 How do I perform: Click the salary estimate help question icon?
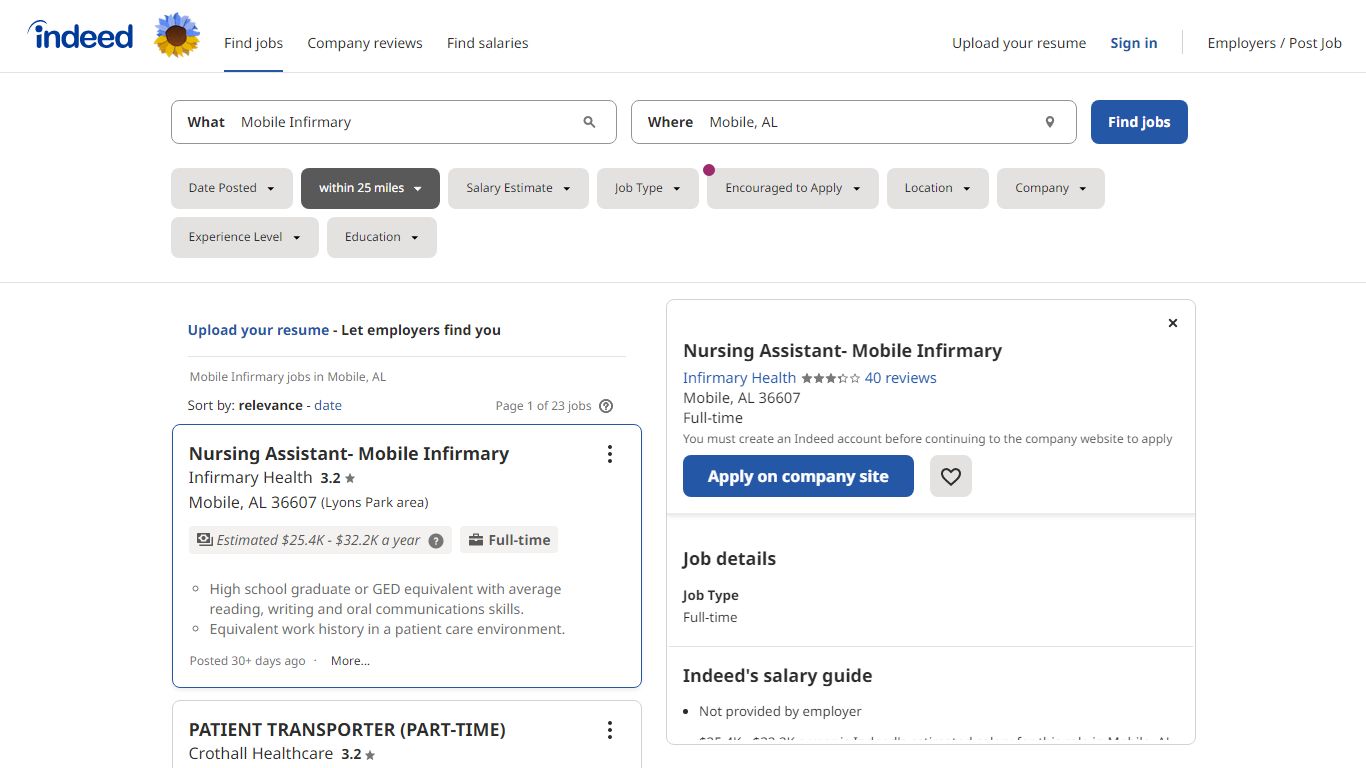[436, 541]
